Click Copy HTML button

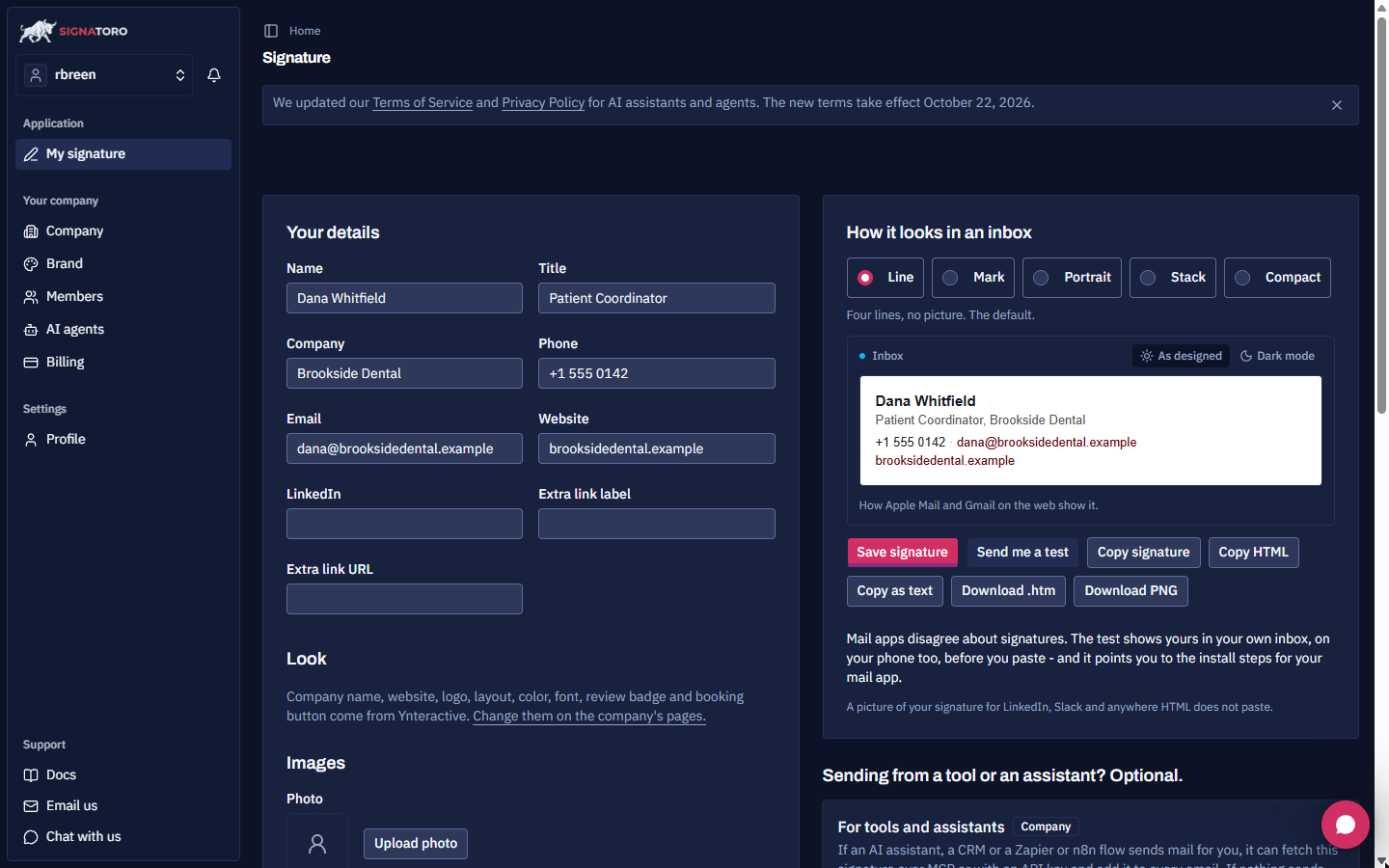pyautogui.click(x=1254, y=552)
